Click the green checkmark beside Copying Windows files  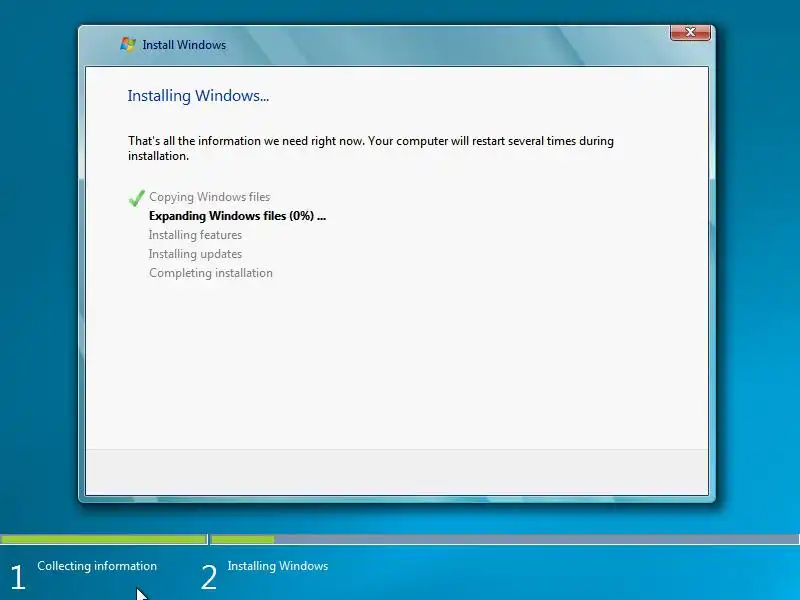coord(136,197)
